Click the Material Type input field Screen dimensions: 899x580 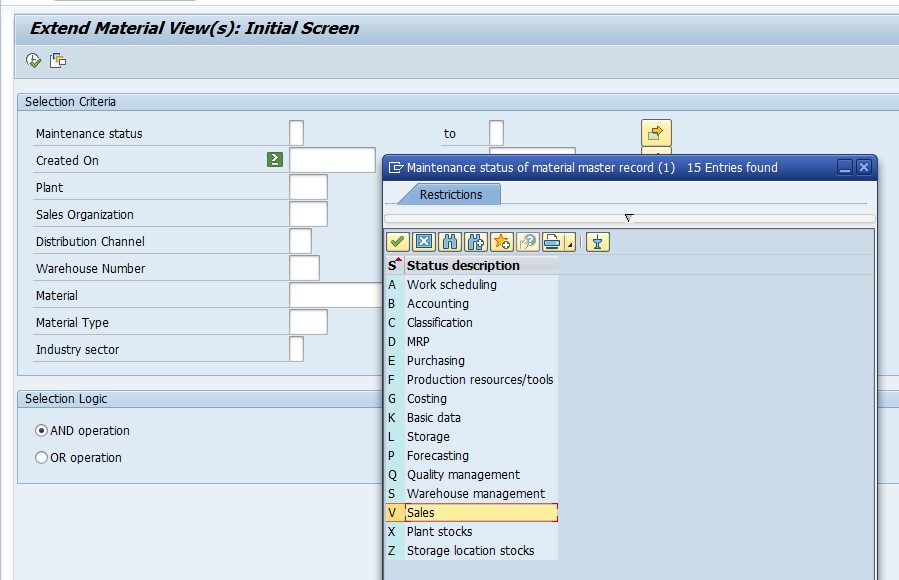308,322
